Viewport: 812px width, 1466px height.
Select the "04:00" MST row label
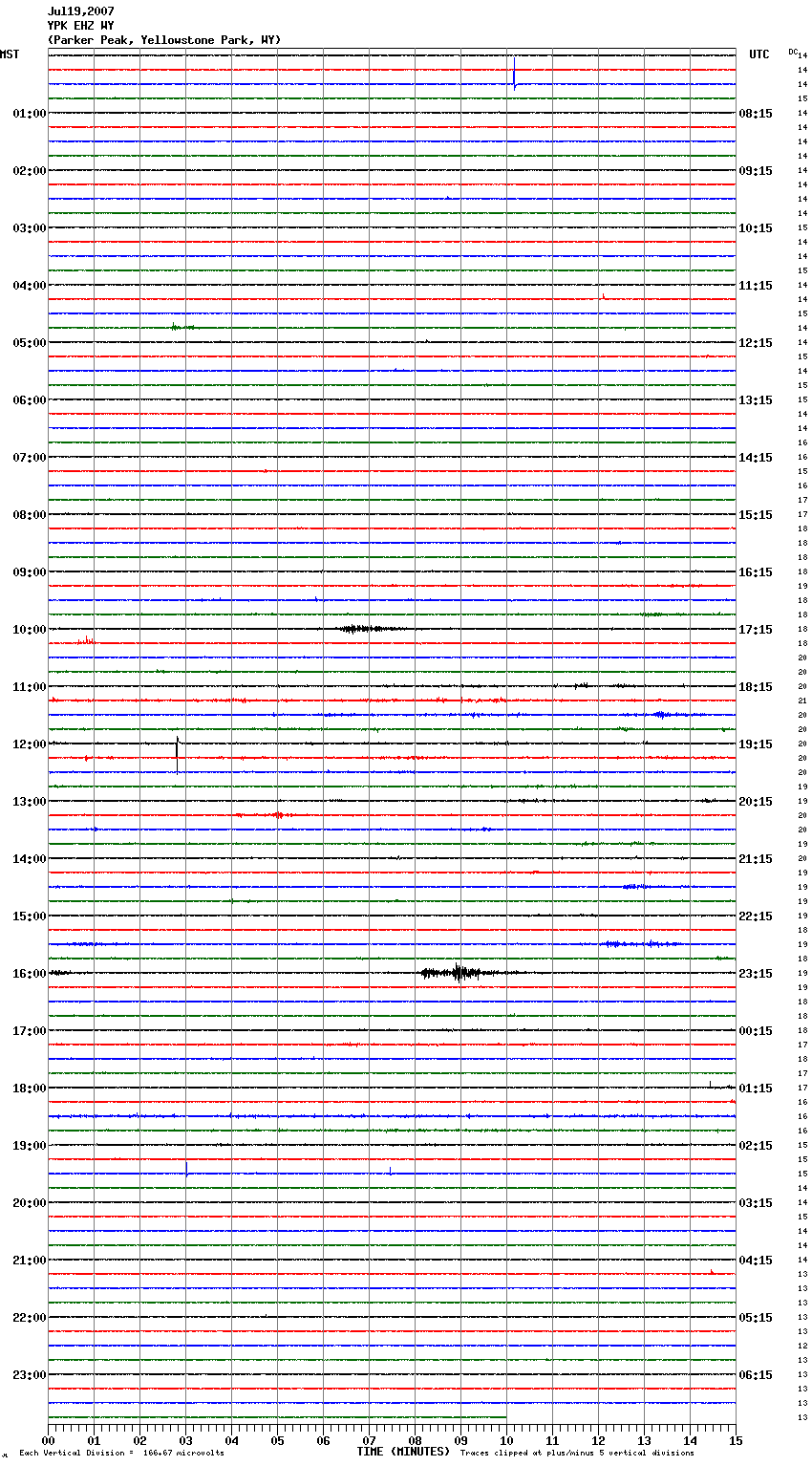30,286
